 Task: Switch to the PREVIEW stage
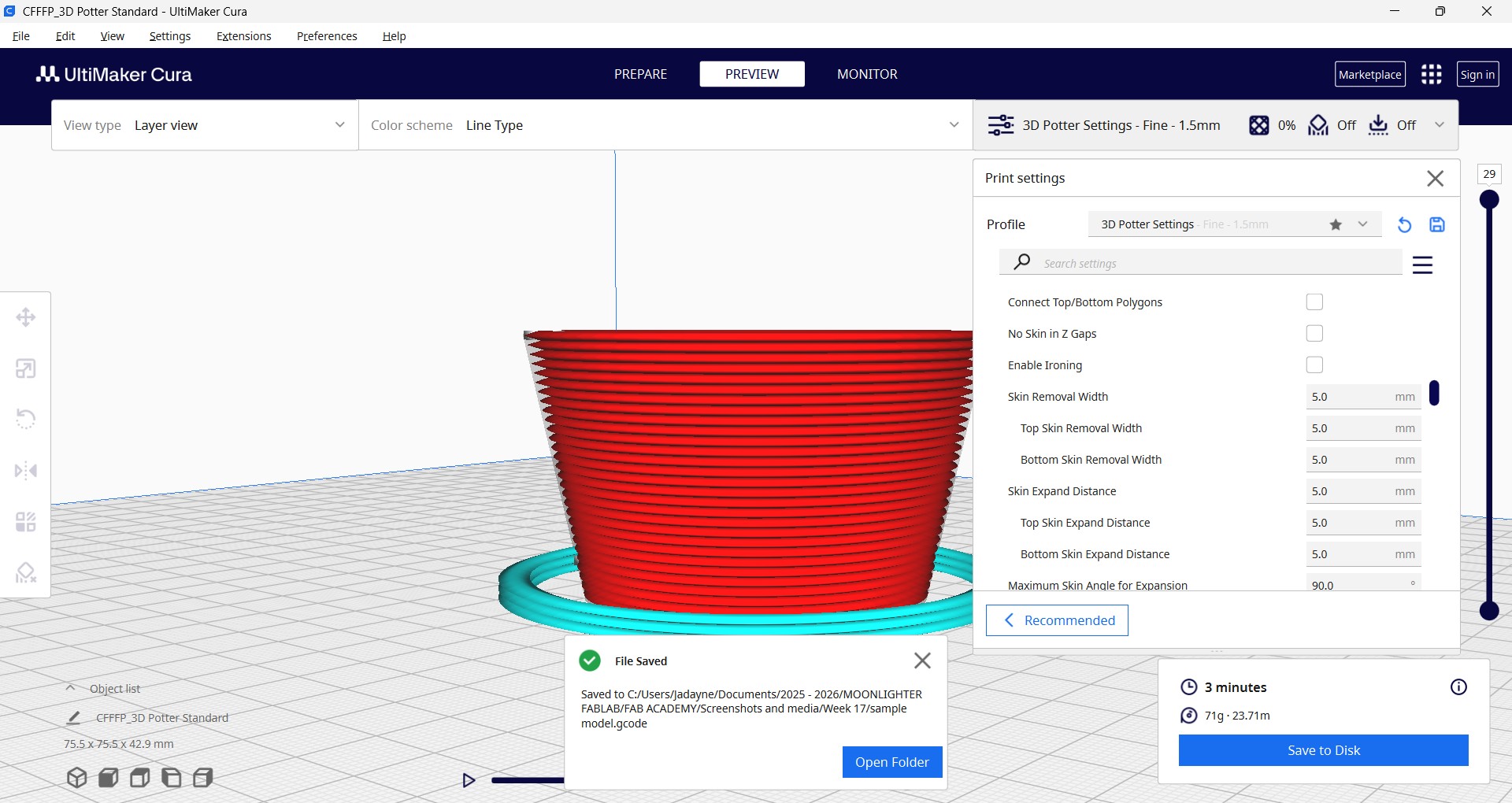752,74
